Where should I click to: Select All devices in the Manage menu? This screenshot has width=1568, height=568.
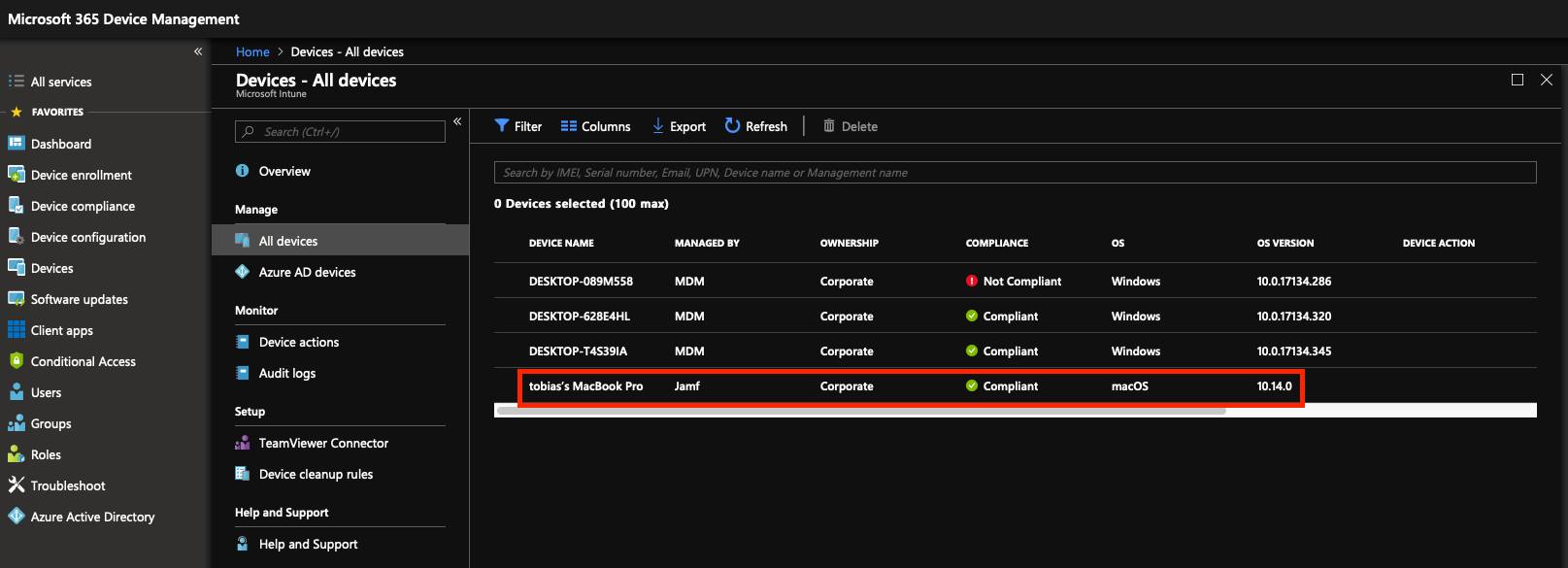[x=340, y=241]
